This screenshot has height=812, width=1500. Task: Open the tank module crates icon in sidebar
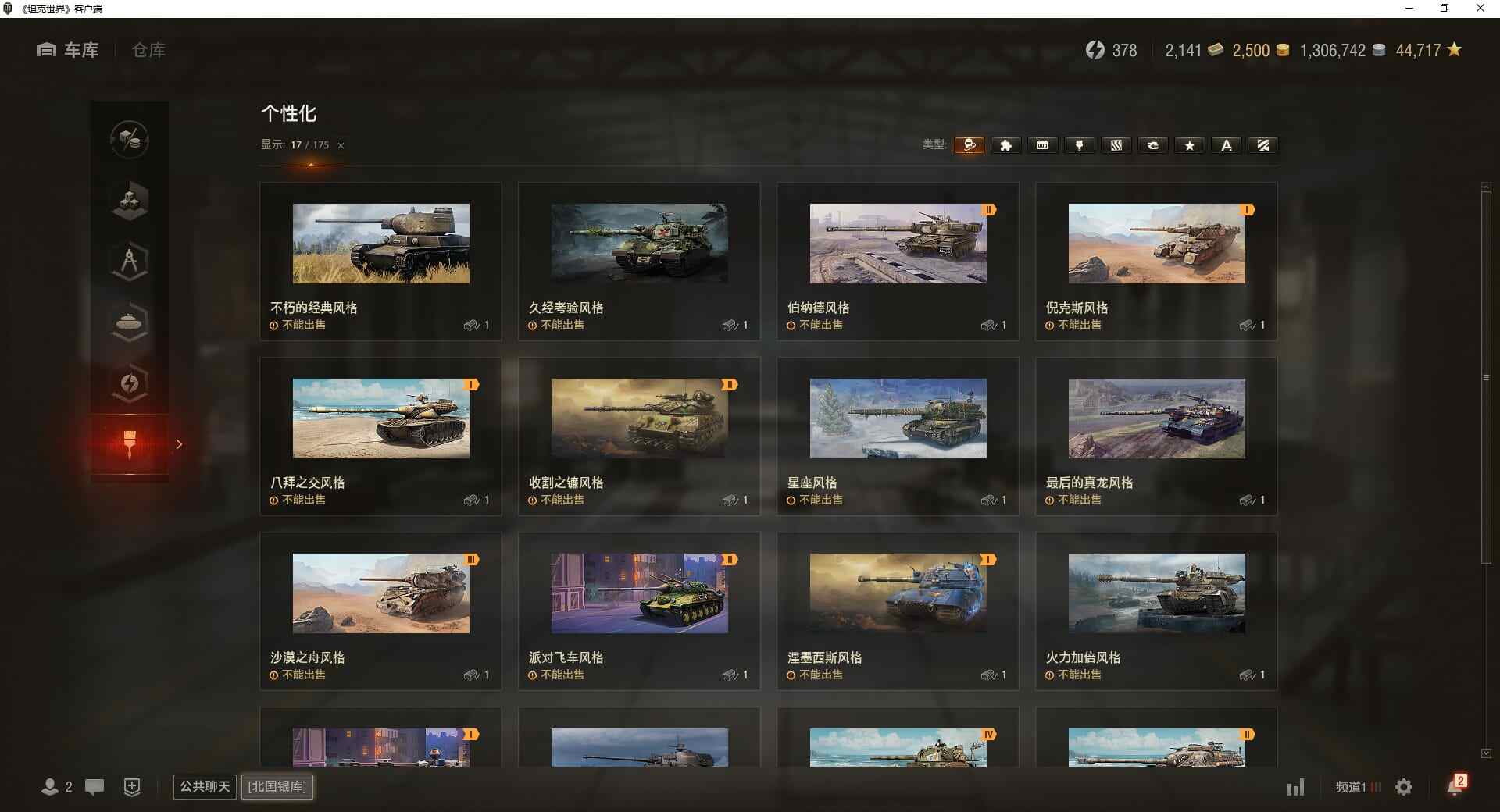point(130,201)
